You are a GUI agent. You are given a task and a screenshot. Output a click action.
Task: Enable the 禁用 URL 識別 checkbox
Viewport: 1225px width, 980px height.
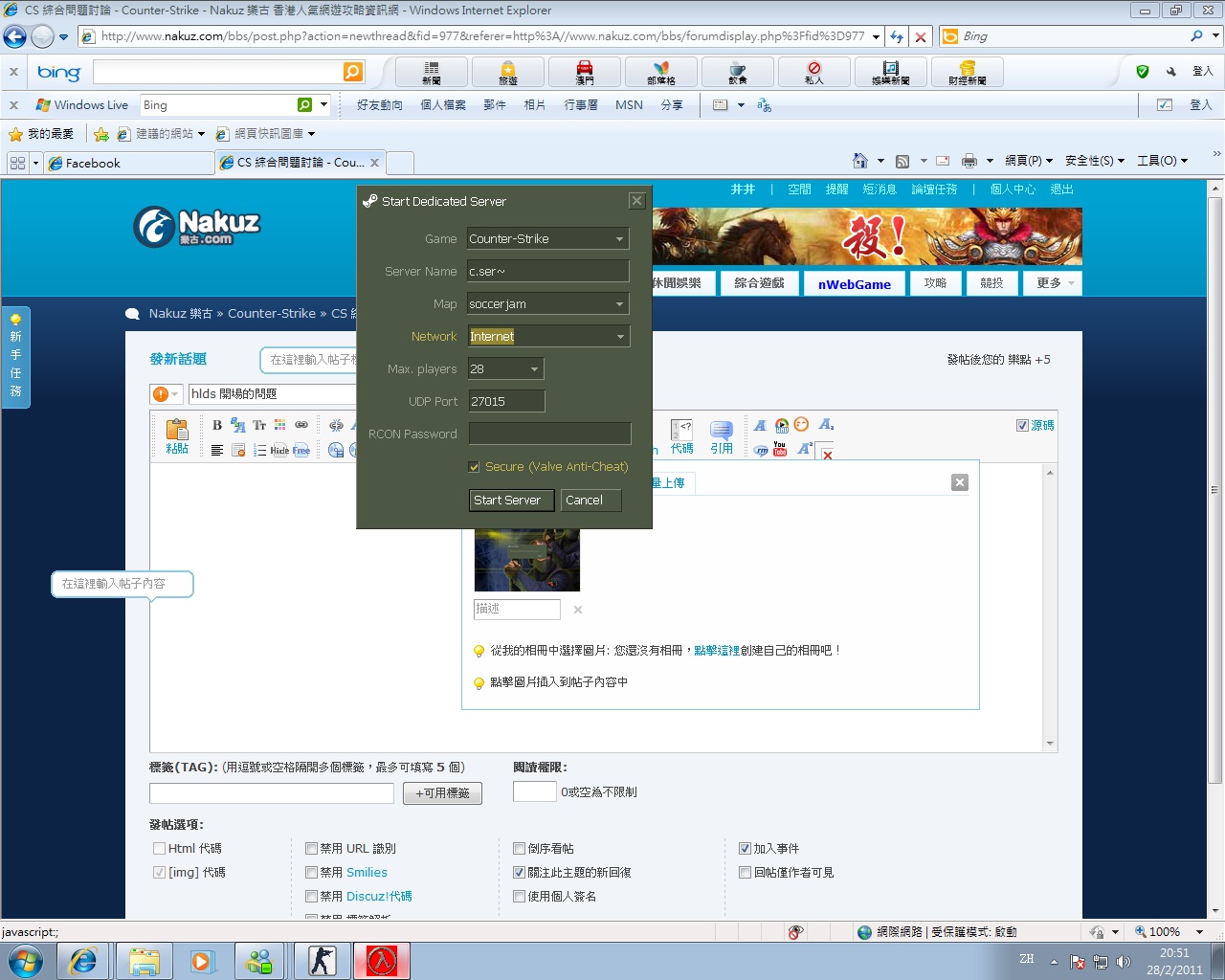[311, 849]
